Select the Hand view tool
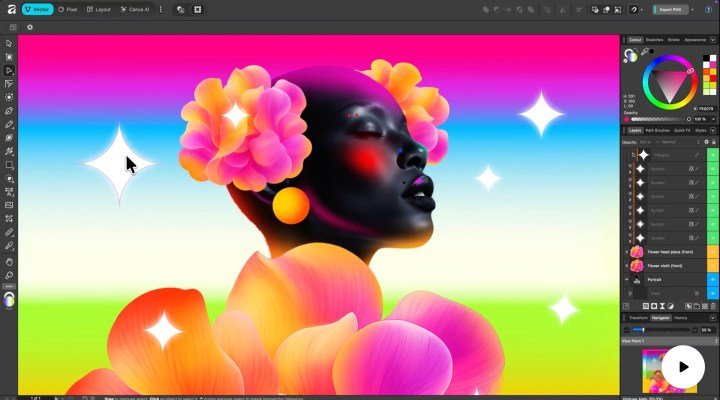The image size is (720, 400). (x=9, y=262)
